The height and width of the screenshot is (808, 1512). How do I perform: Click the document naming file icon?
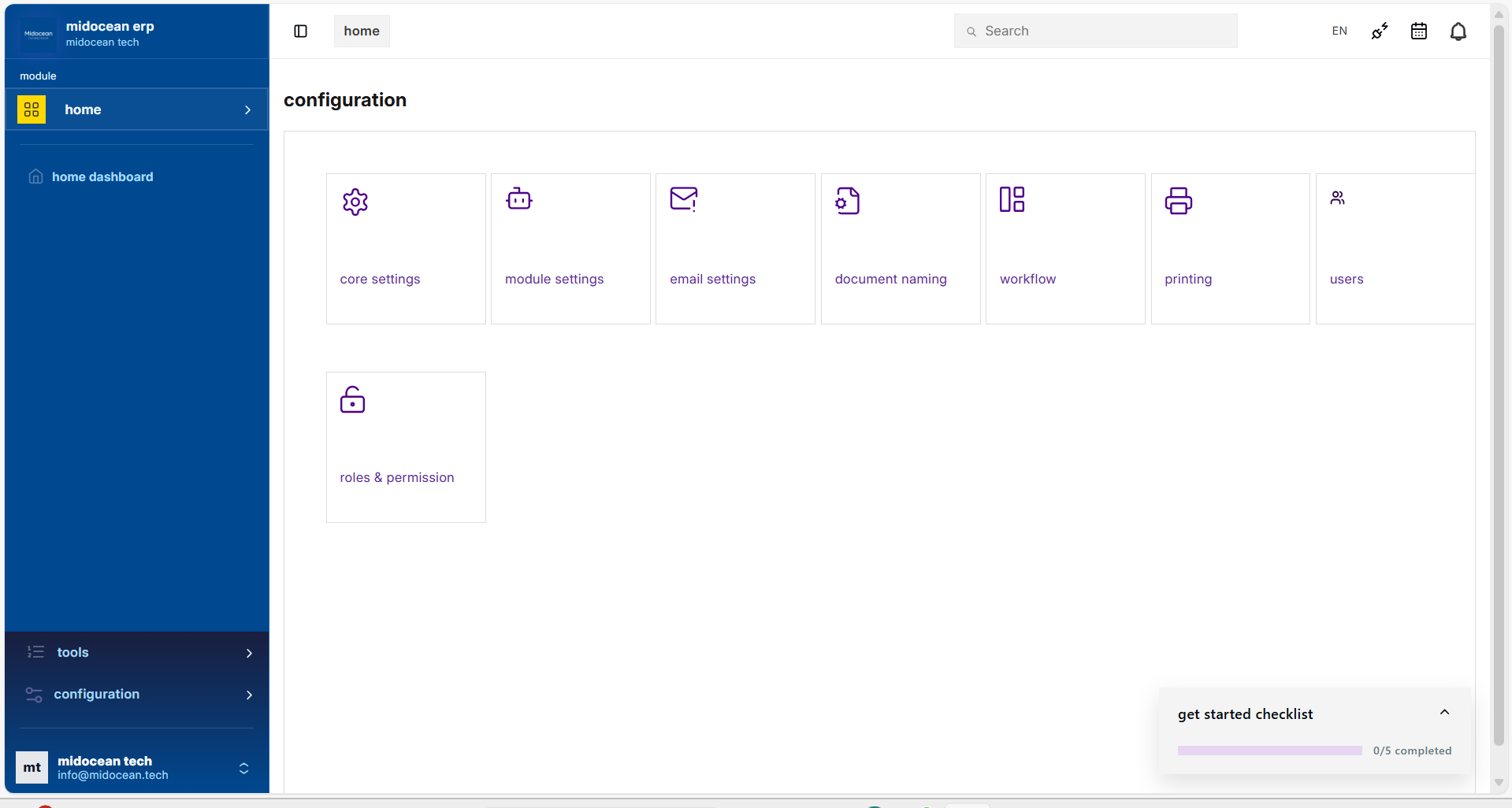click(x=848, y=200)
